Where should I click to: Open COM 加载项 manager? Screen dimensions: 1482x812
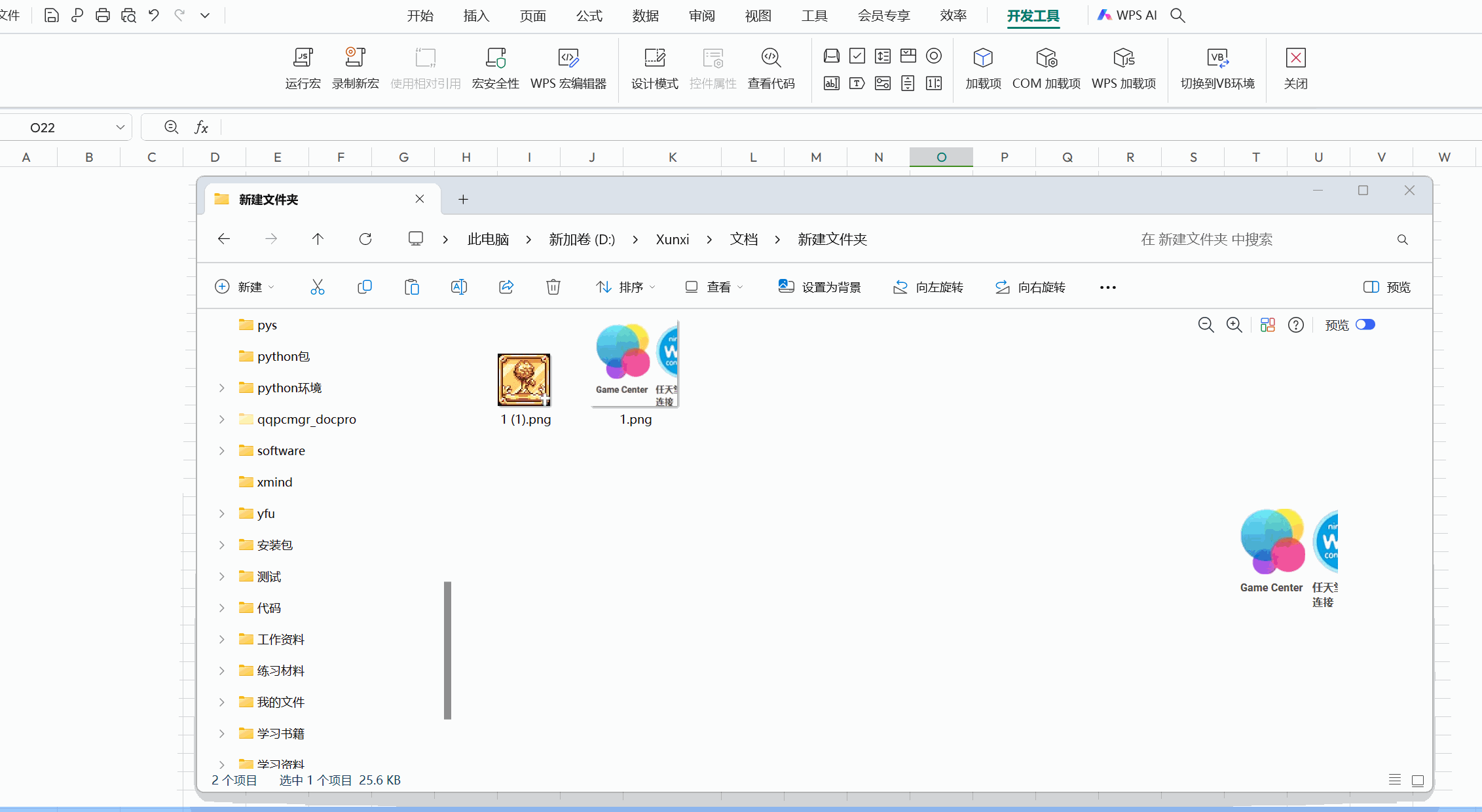(1045, 67)
